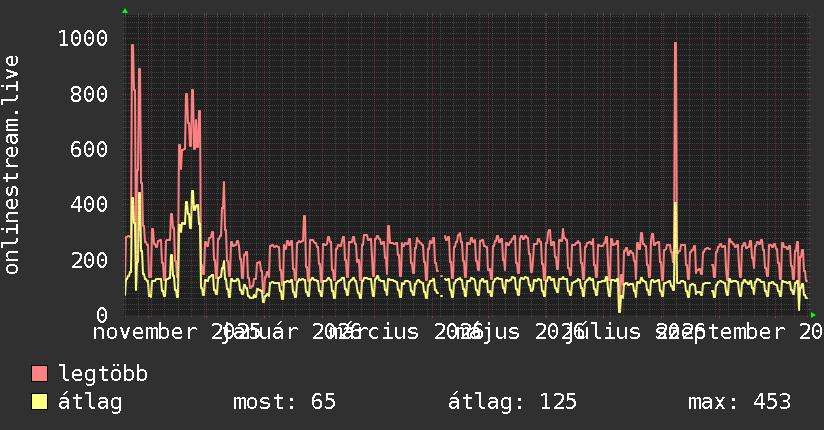The image size is (824, 430).
Task: Click the red 'legtöbb' legend swatch
Action: (x=39, y=373)
